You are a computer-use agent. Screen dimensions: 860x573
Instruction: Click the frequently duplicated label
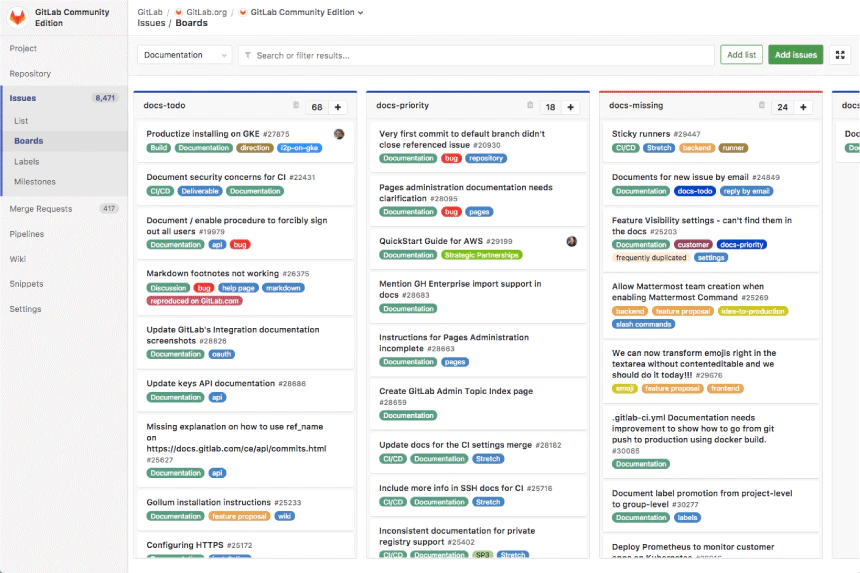(x=650, y=258)
